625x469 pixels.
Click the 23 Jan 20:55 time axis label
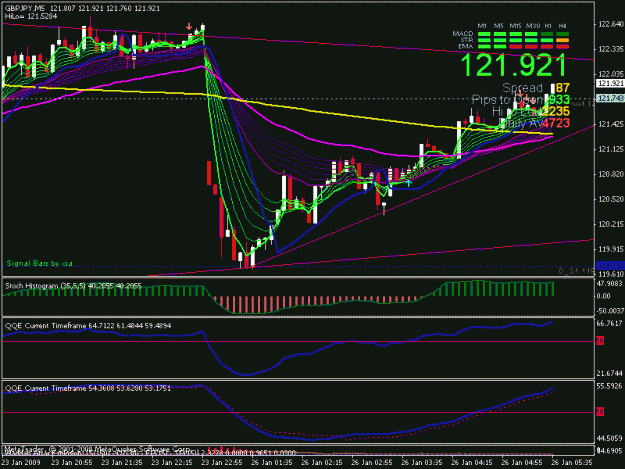72,463
